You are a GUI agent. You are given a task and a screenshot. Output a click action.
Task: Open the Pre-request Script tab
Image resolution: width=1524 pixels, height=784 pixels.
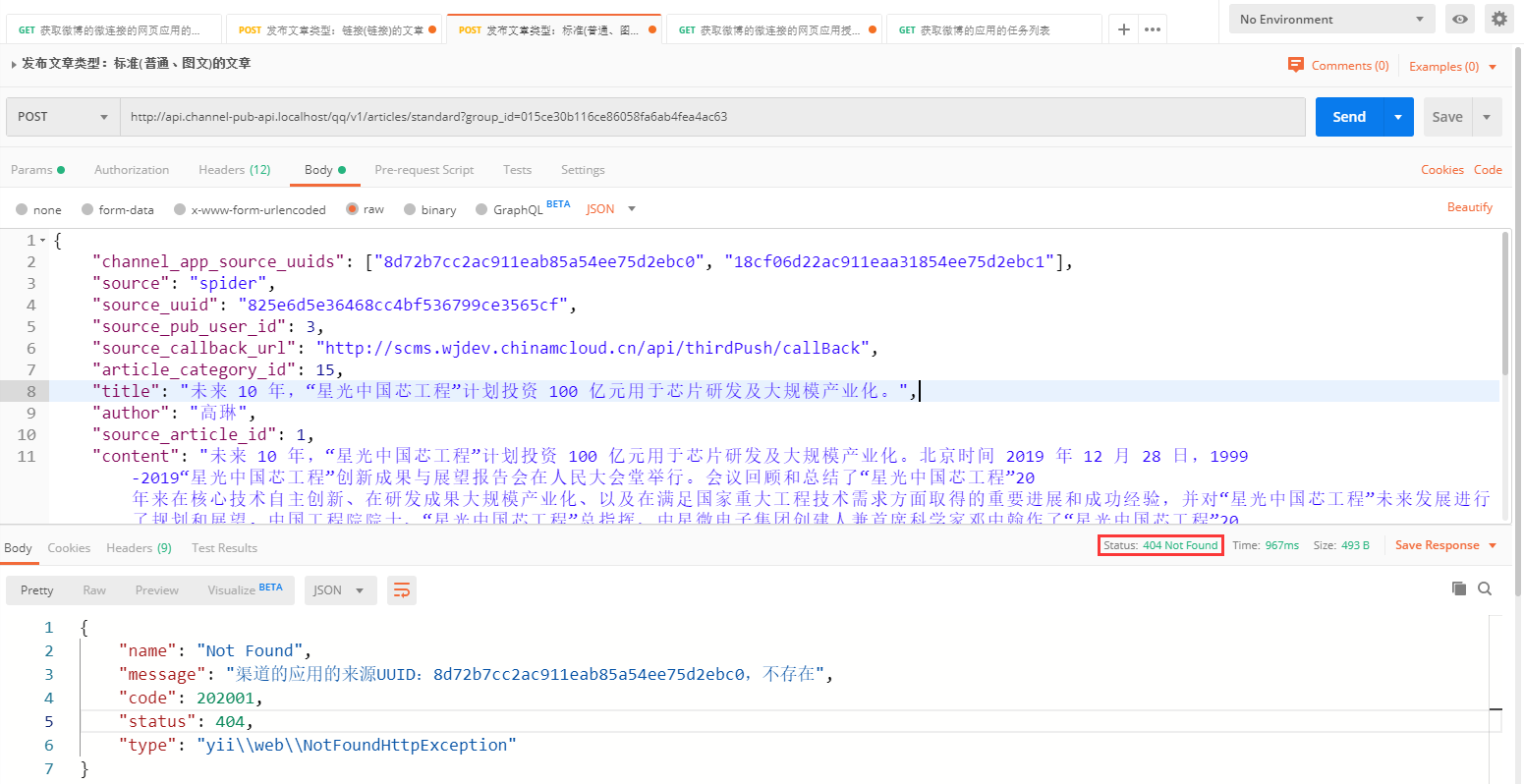(423, 170)
